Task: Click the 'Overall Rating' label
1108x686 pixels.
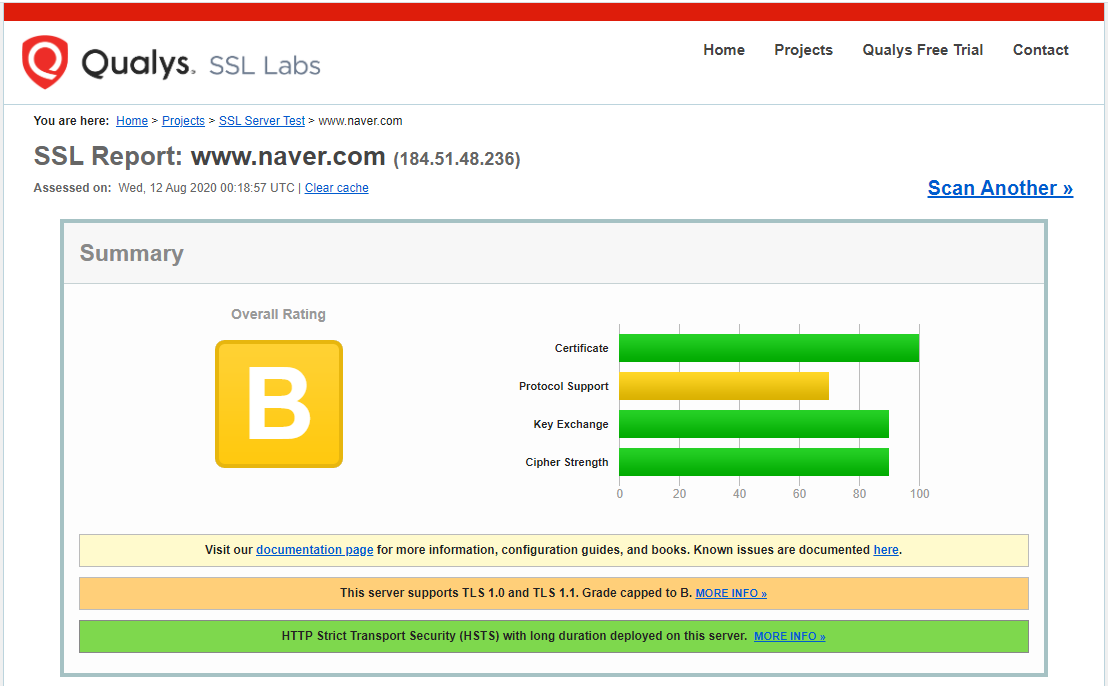Action: click(x=278, y=314)
